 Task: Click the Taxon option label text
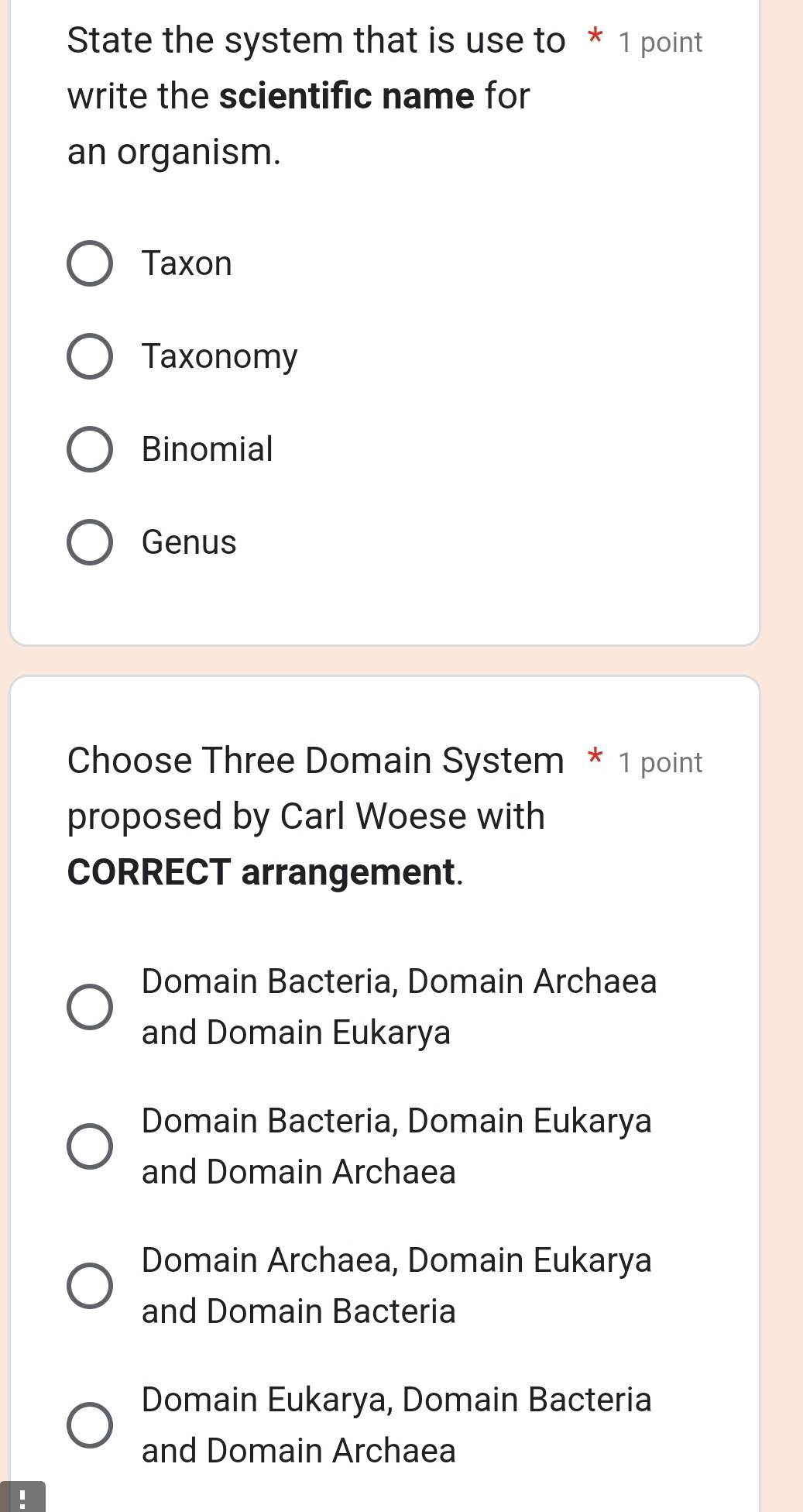pos(186,263)
